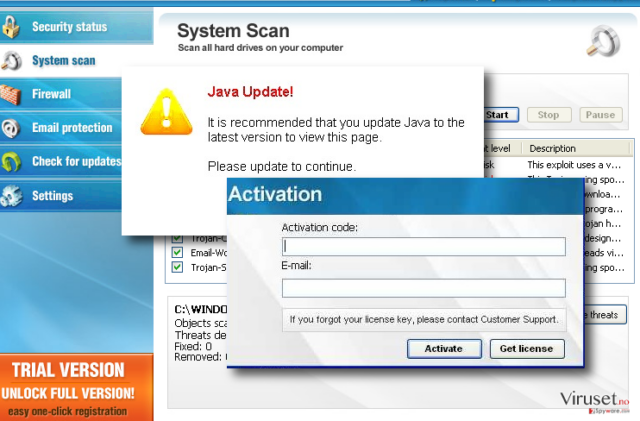
Task: Uncheck the Email-Wo threat checkbox
Action: 177,252
